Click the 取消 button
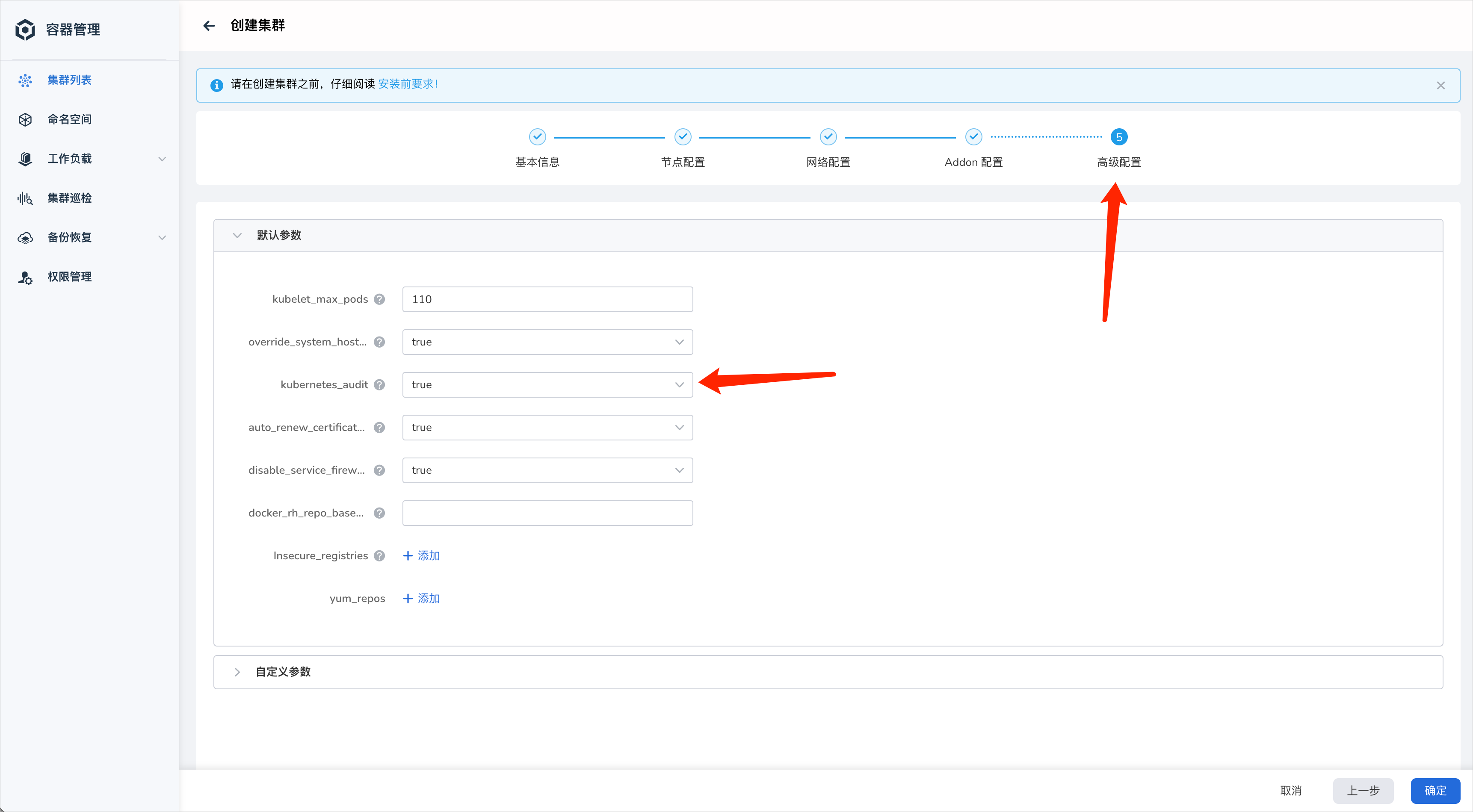Screen dimensions: 1473x812 [x=1291, y=791]
